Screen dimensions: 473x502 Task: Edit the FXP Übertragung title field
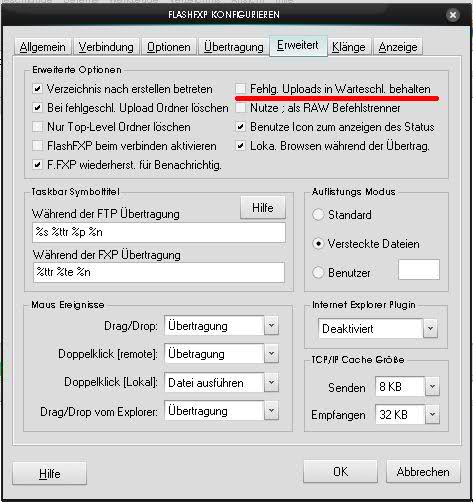159,272
